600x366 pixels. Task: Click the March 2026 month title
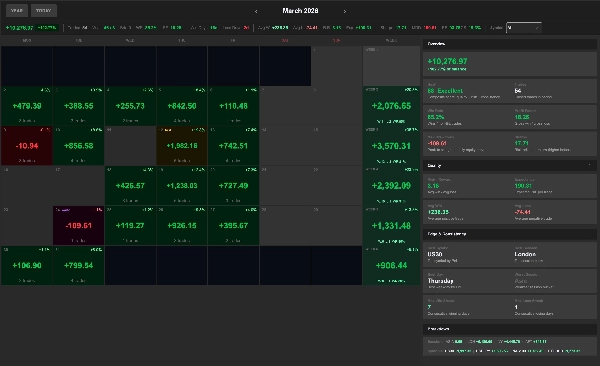(300, 11)
